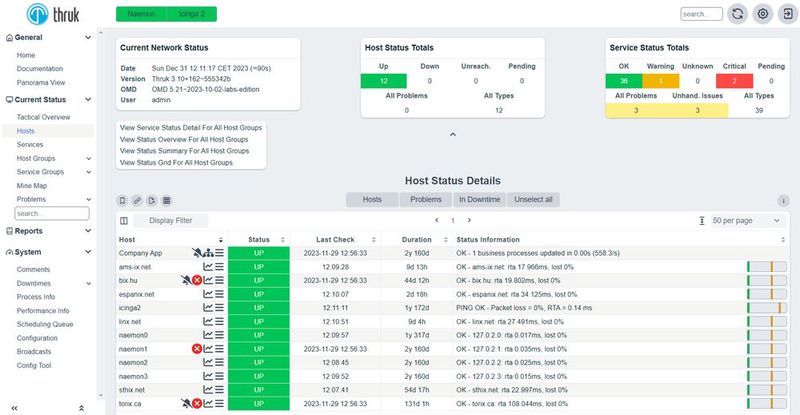The height and width of the screenshot is (415, 800).
Task: Click the refresh icon in top bar
Action: (737, 14)
